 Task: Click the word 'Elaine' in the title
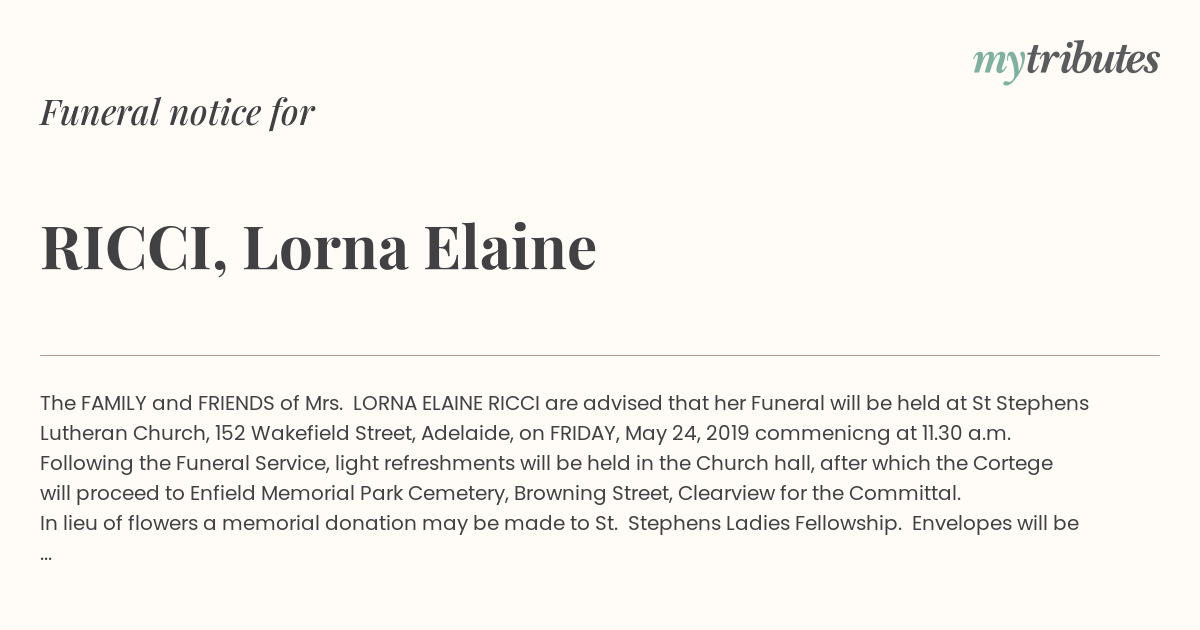tap(510, 248)
